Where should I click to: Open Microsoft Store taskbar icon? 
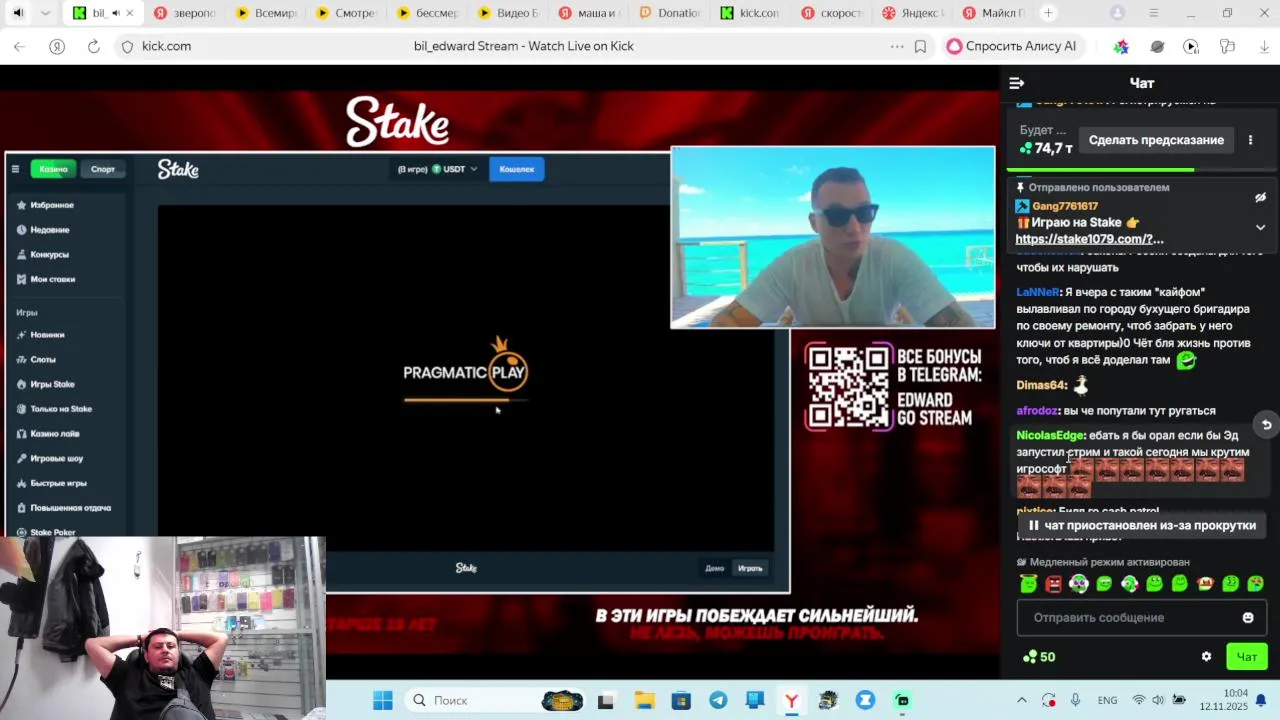pos(680,701)
